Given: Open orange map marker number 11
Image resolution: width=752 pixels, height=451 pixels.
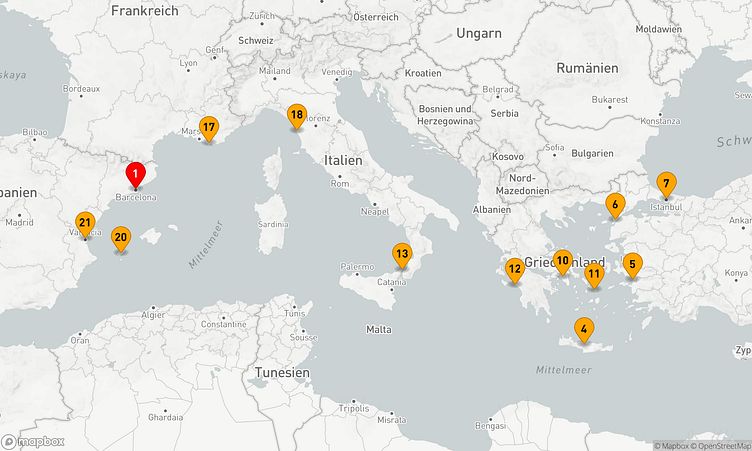Looking at the screenshot, I should (x=594, y=274).
